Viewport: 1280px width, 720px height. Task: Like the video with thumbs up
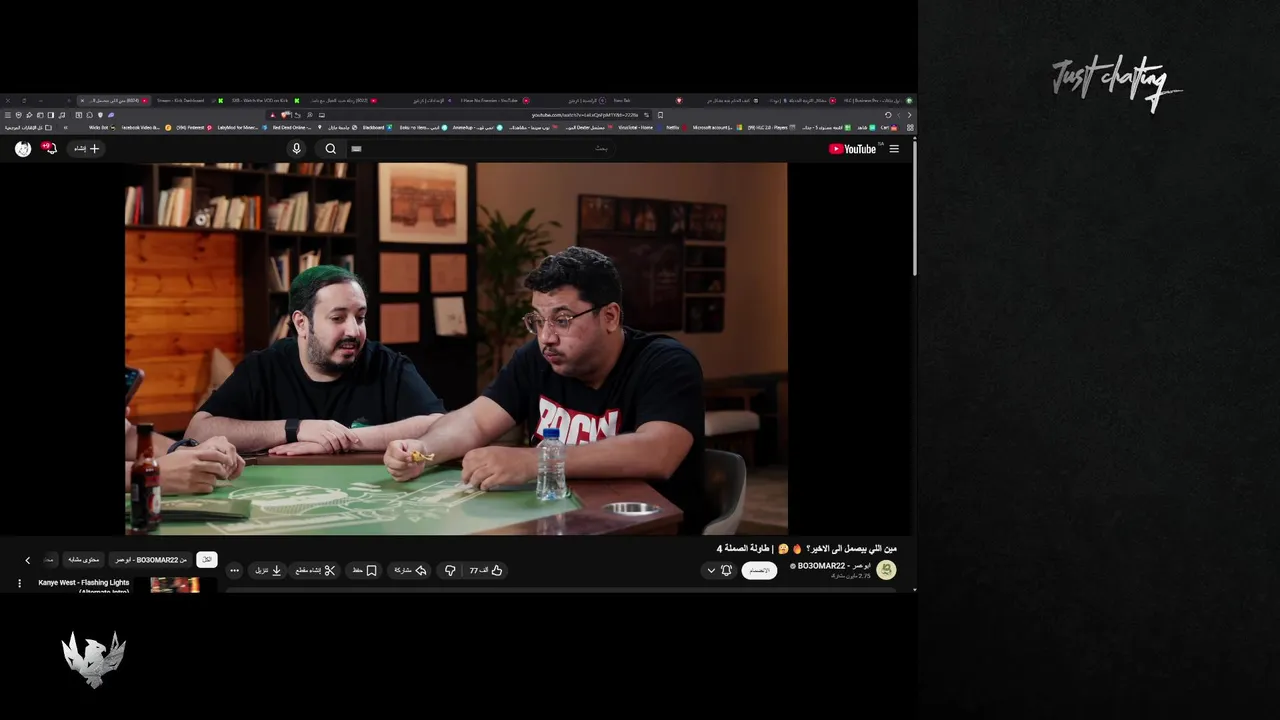tap(487, 570)
